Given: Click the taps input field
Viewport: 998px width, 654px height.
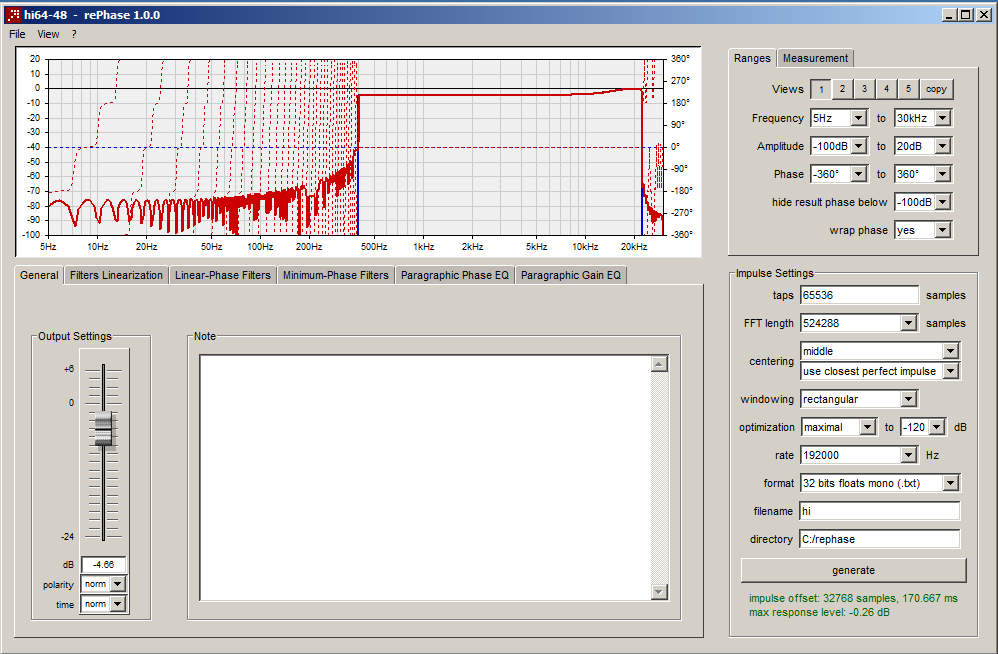Looking at the screenshot, I should pos(858,295).
